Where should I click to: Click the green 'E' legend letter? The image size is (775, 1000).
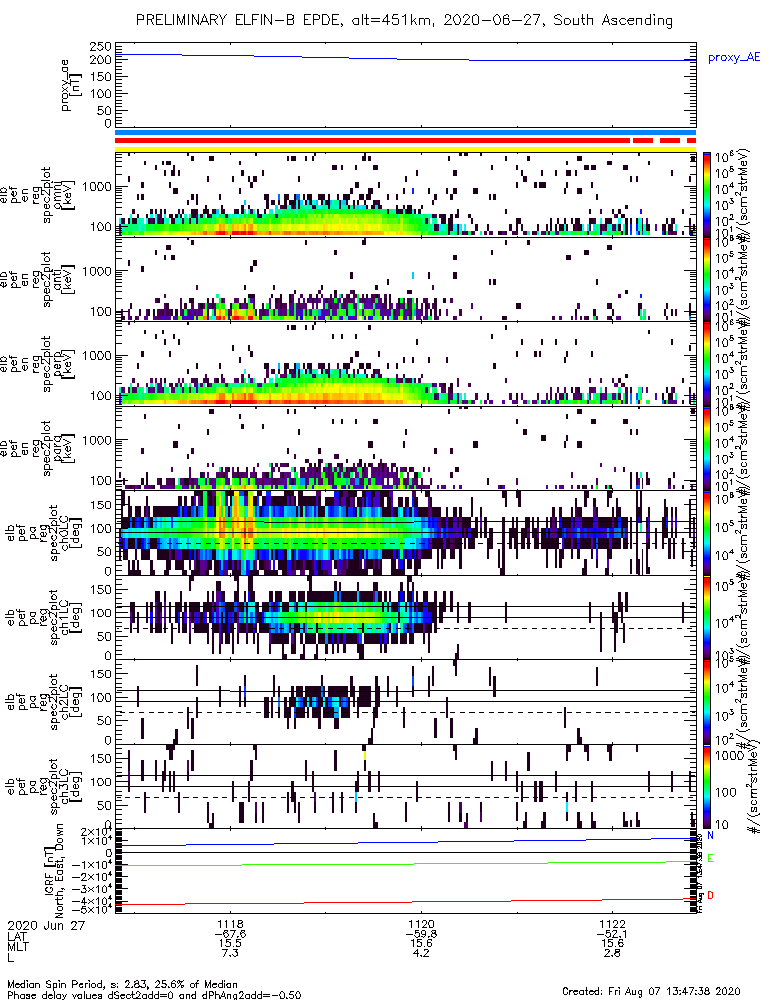pyautogui.click(x=710, y=858)
